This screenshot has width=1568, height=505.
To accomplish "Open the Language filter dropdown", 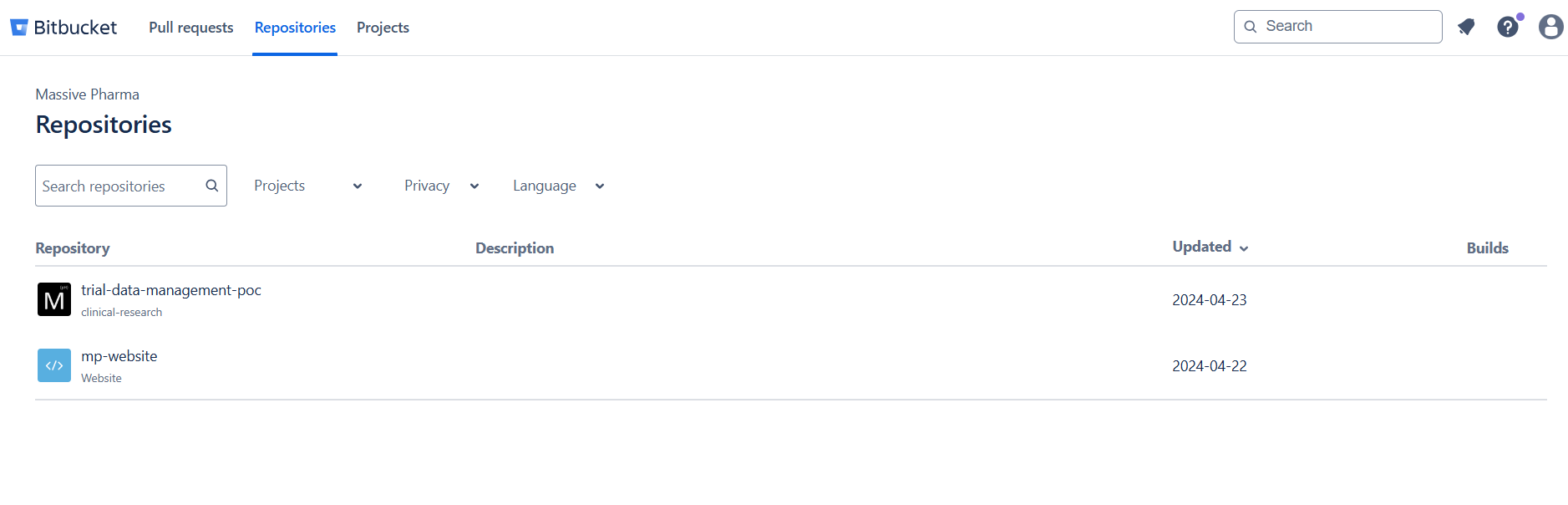I will [x=558, y=186].
